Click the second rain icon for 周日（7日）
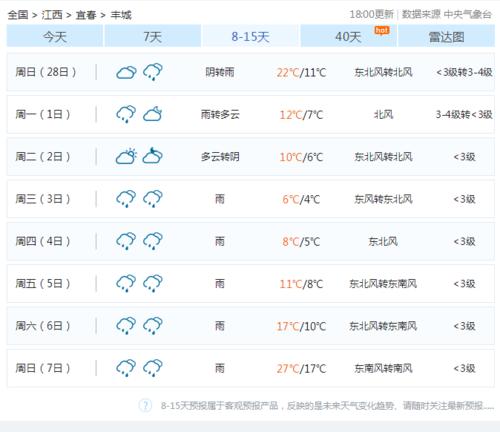The width and height of the screenshot is (500, 432). (x=153, y=368)
